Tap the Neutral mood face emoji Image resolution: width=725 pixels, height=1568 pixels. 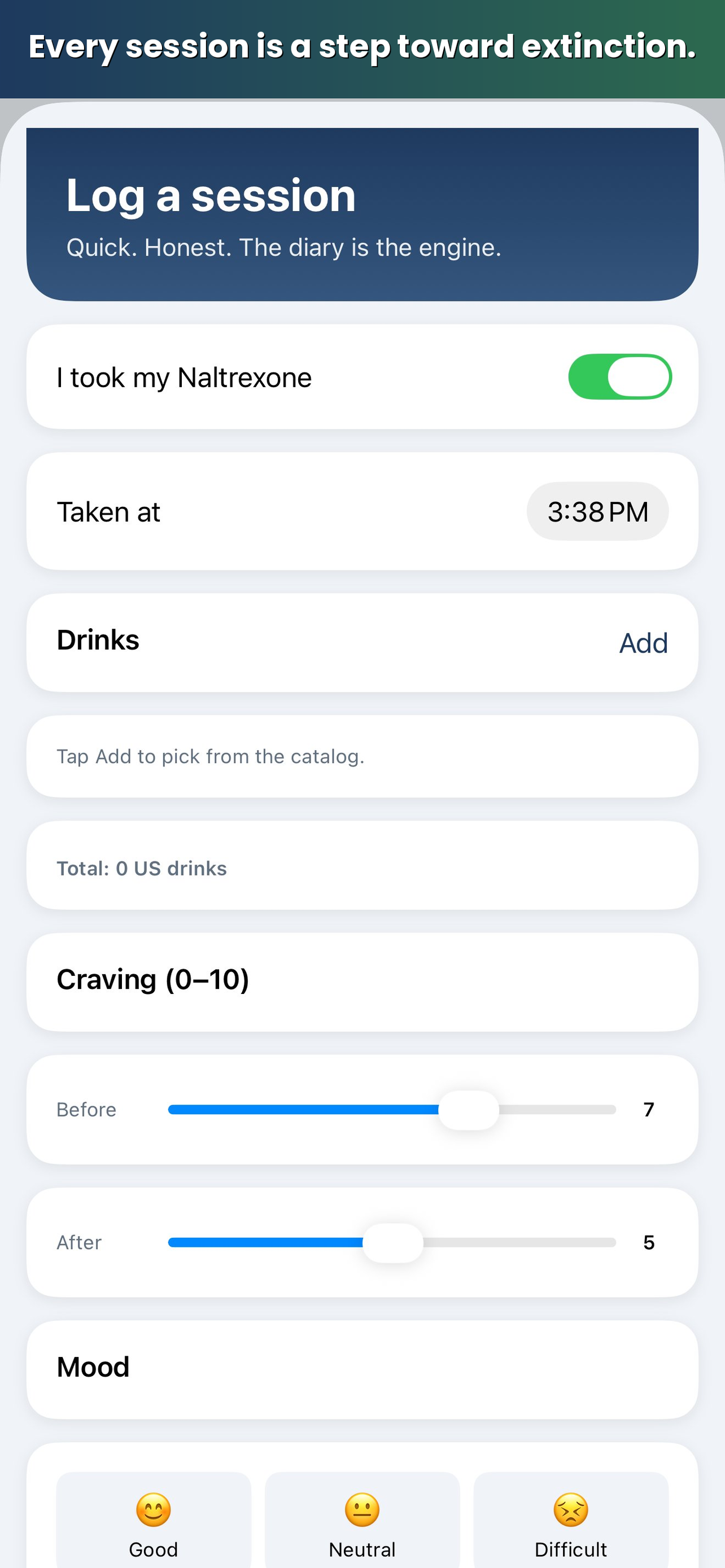click(x=362, y=1509)
